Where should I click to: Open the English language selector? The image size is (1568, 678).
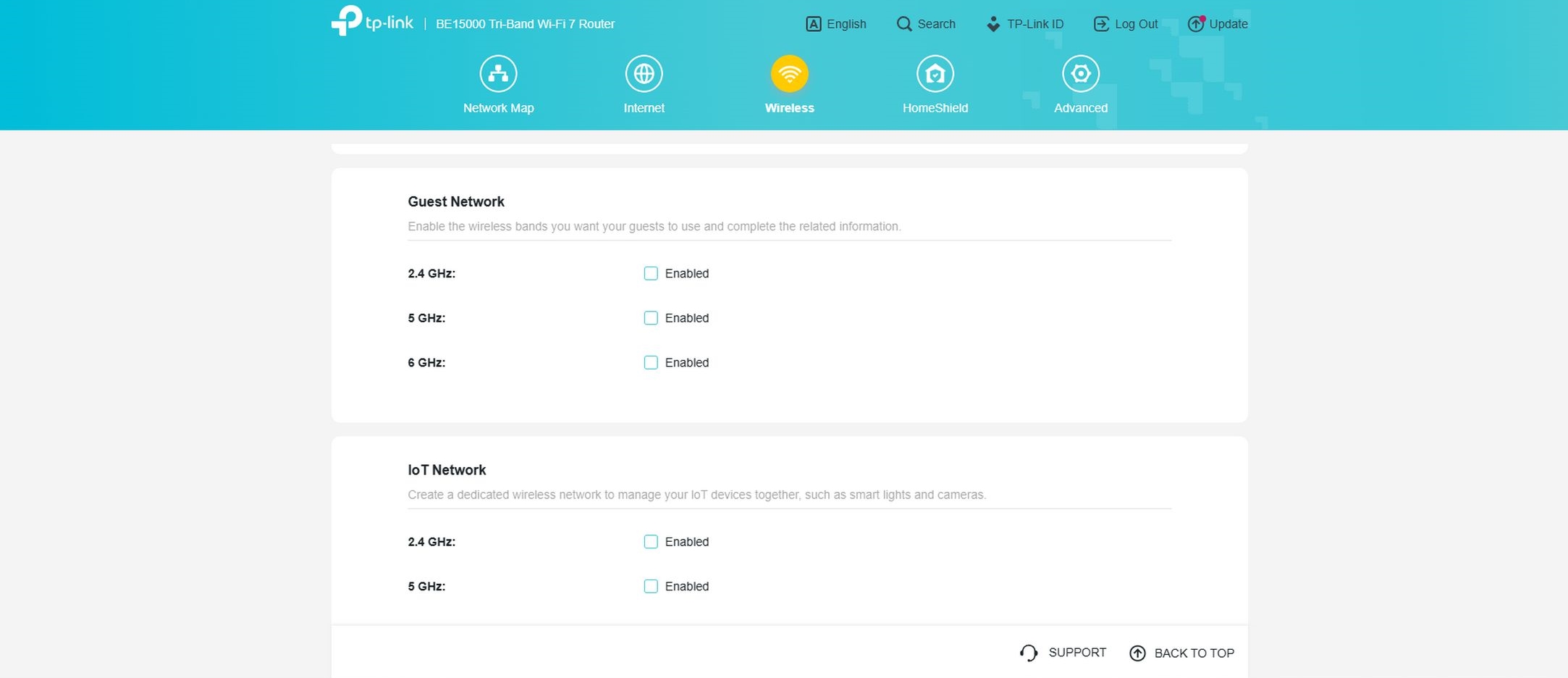[x=836, y=24]
